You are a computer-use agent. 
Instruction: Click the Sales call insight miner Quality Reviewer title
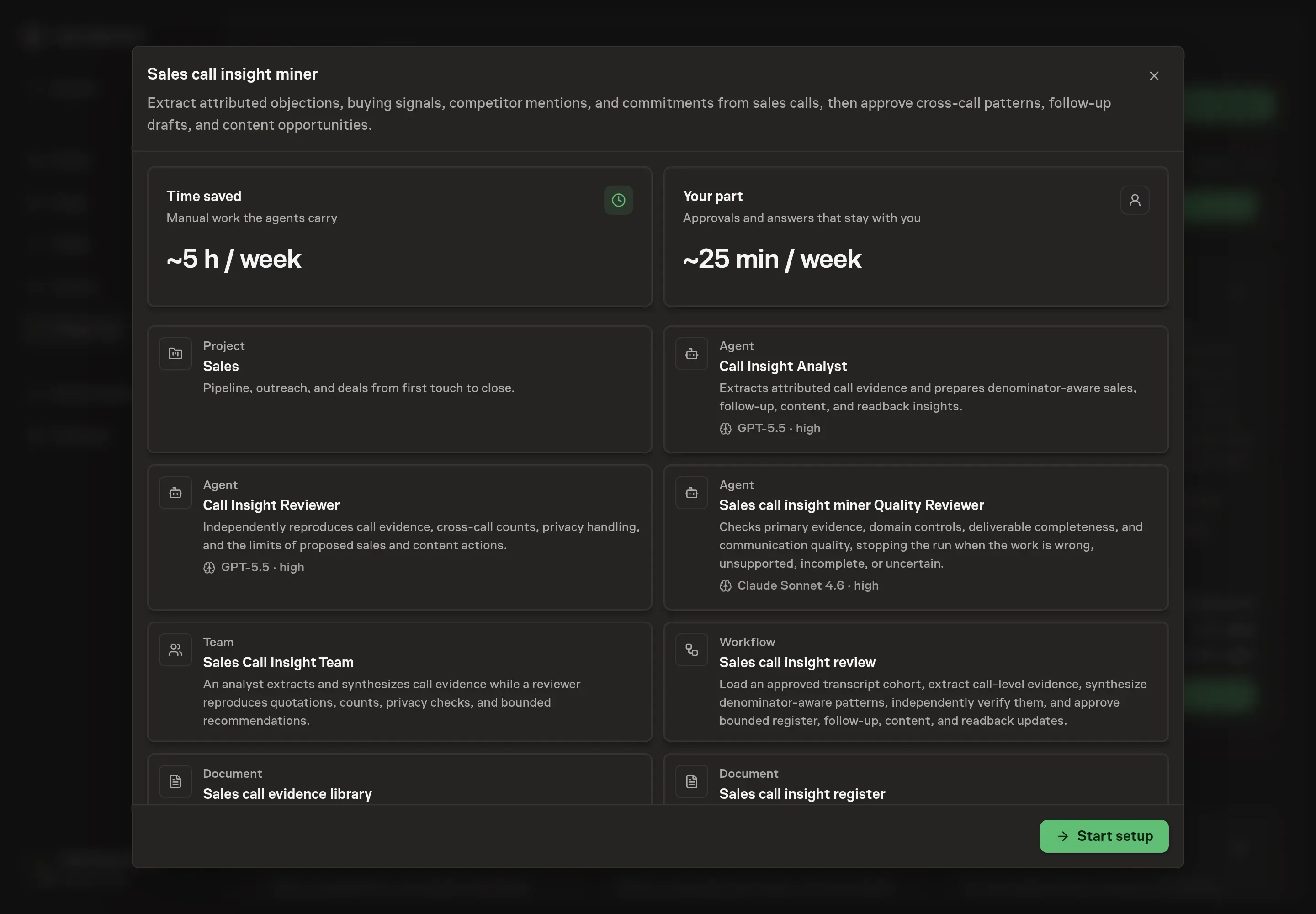(x=852, y=505)
